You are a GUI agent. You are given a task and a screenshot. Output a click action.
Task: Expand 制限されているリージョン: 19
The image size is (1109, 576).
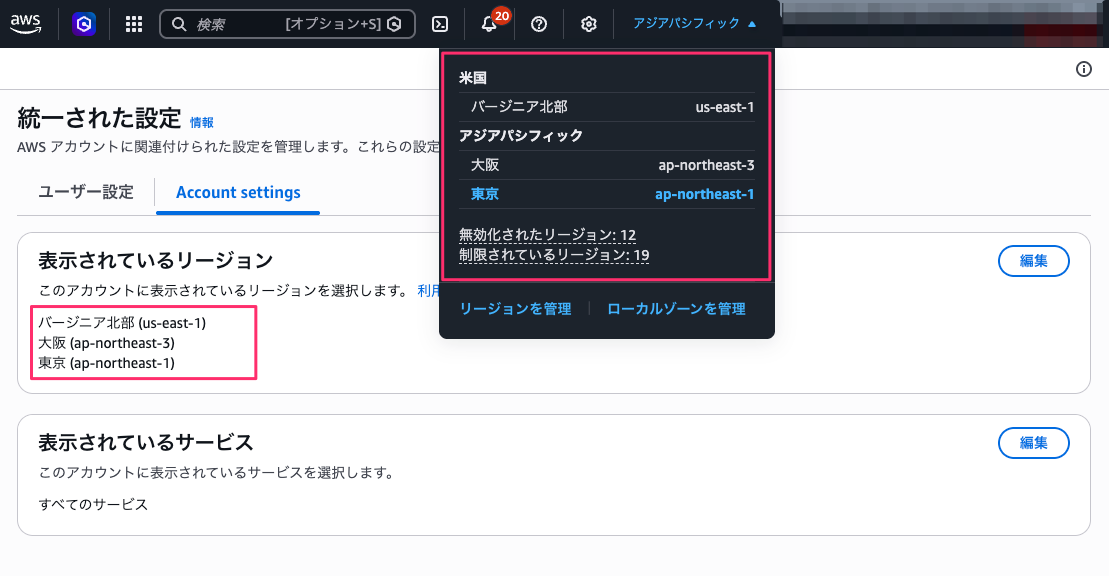(553, 256)
